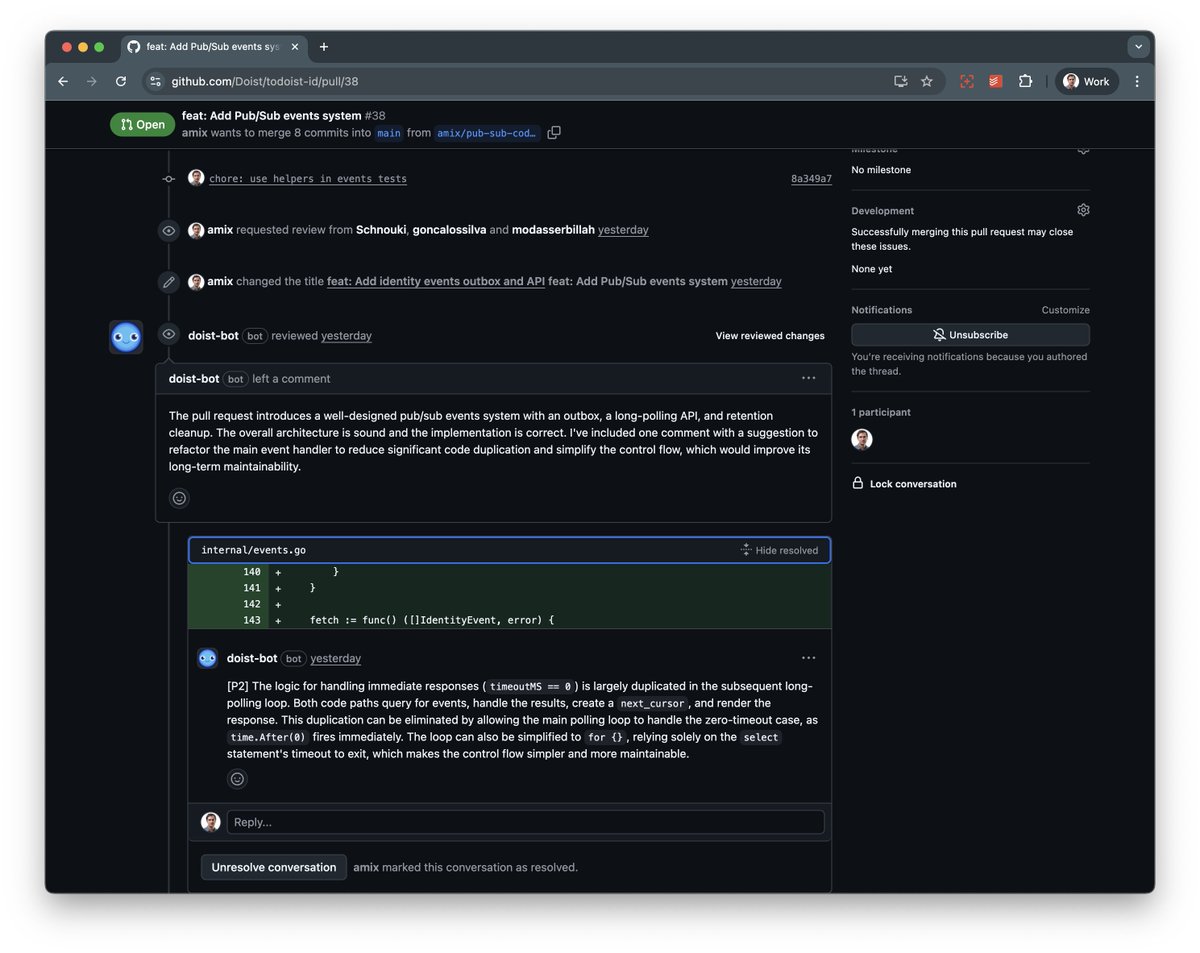Open Chrome three-dot menu
This screenshot has height=953, width=1200.
pyautogui.click(x=1137, y=82)
